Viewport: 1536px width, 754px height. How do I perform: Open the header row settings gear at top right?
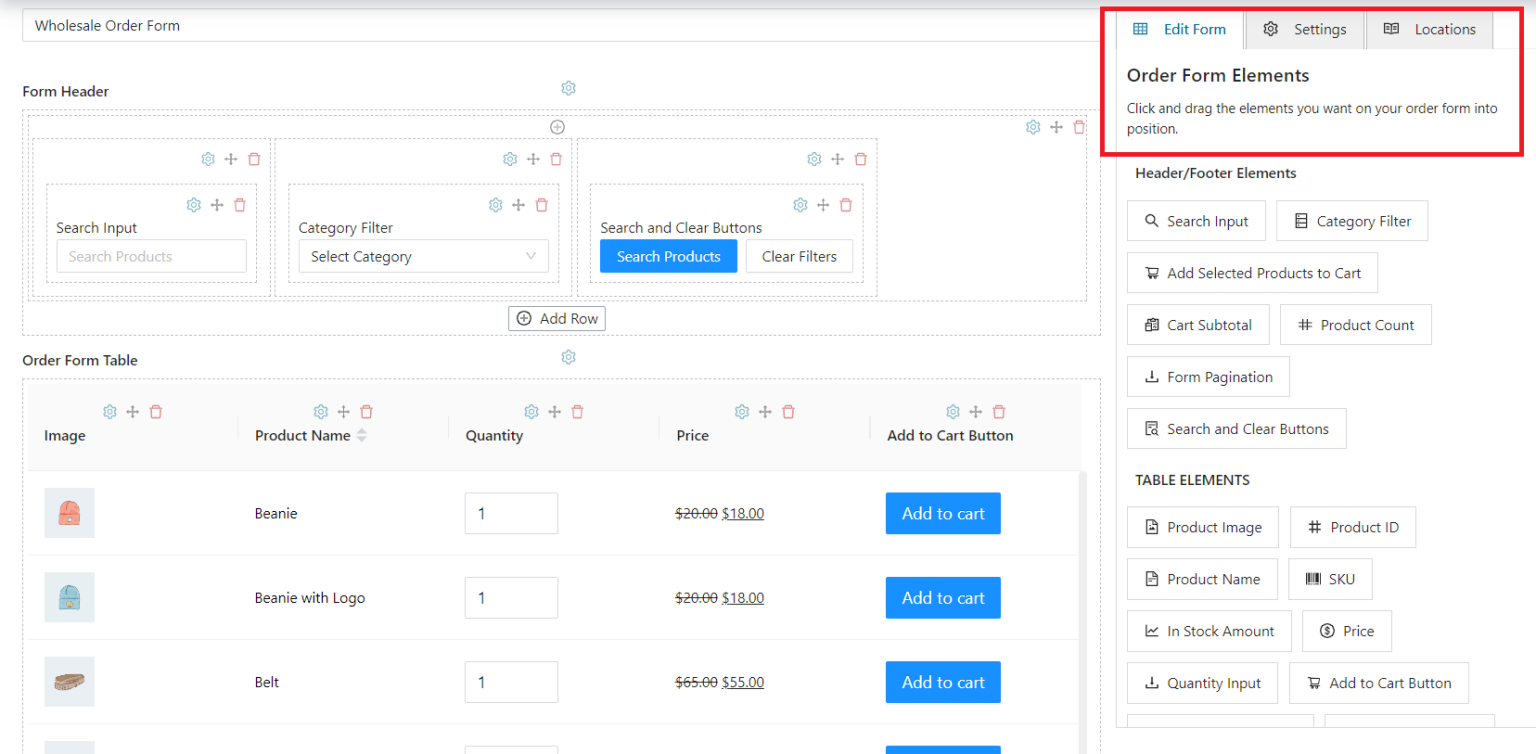coord(1033,127)
